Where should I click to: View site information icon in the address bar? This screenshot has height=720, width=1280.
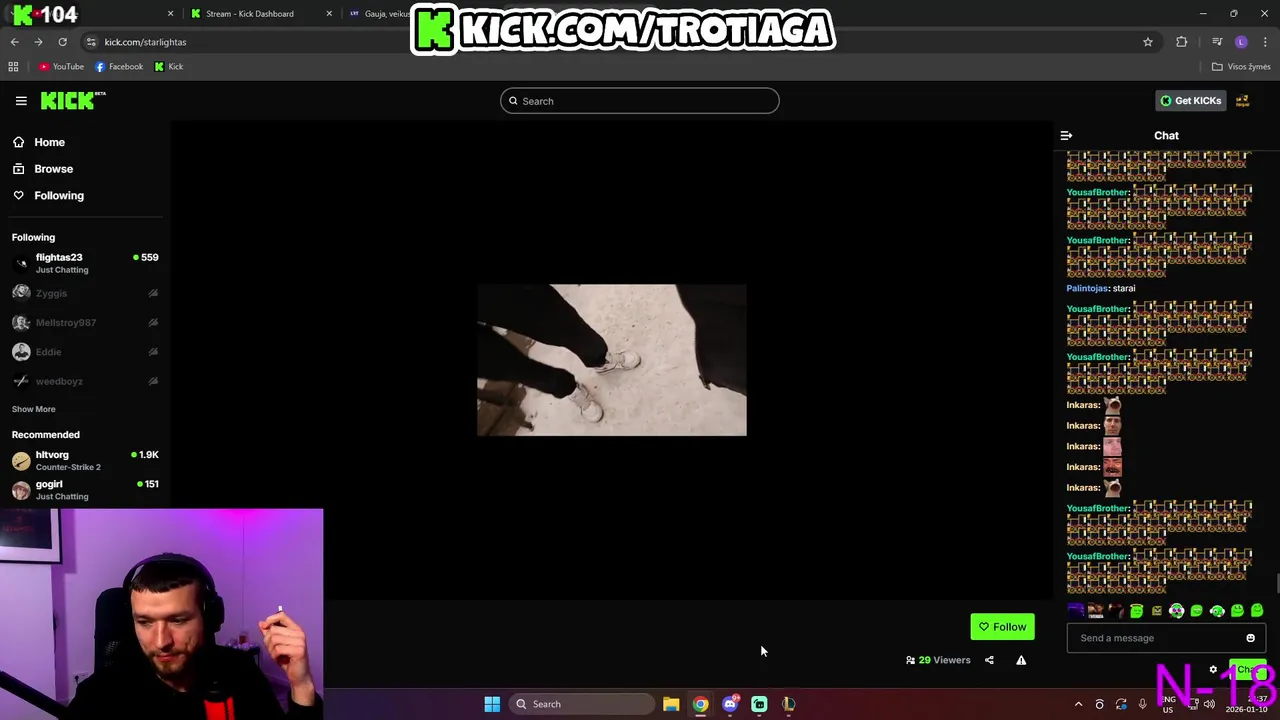click(91, 42)
